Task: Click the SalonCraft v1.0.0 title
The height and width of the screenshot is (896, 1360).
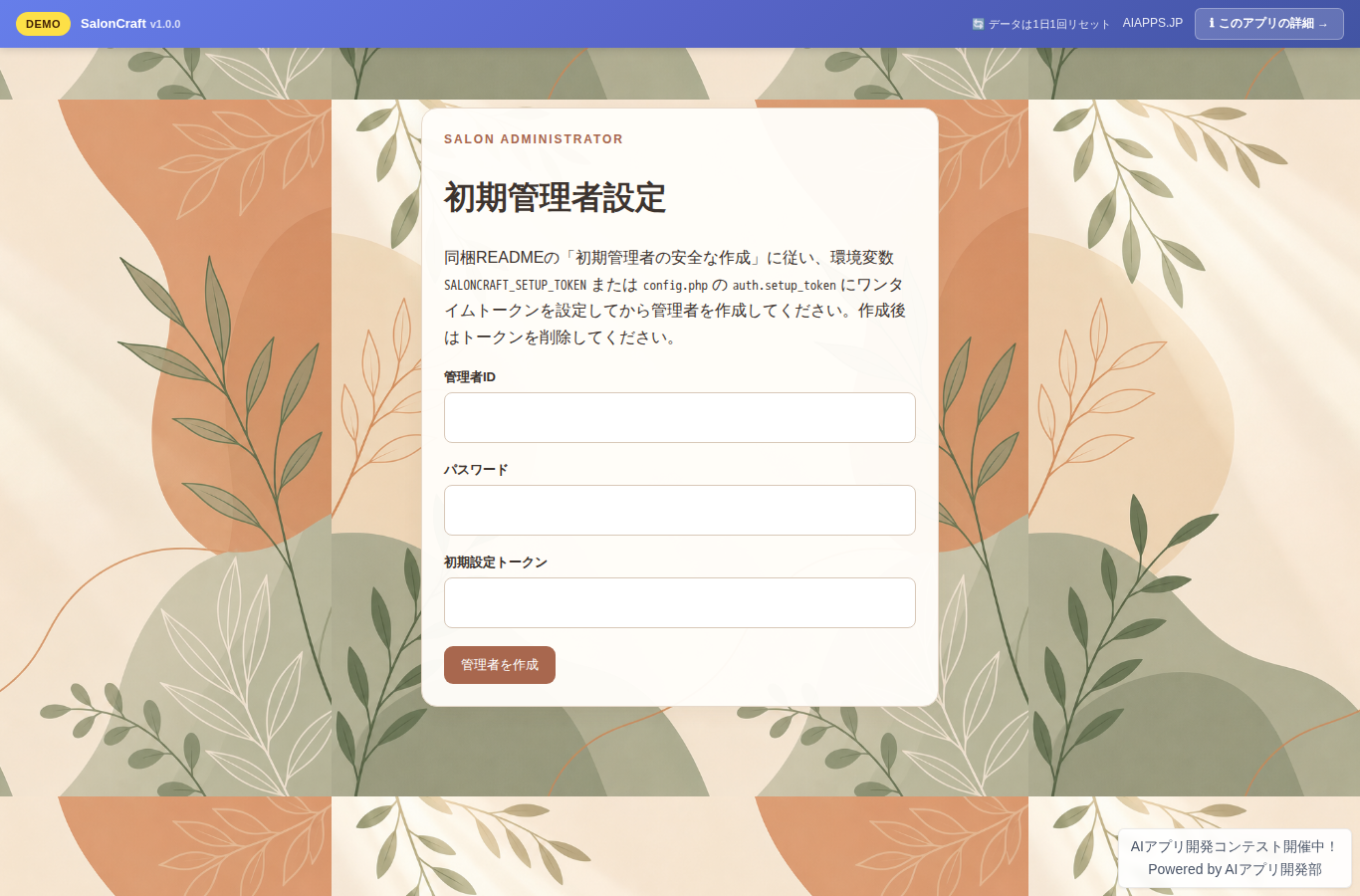Action: pos(130,24)
